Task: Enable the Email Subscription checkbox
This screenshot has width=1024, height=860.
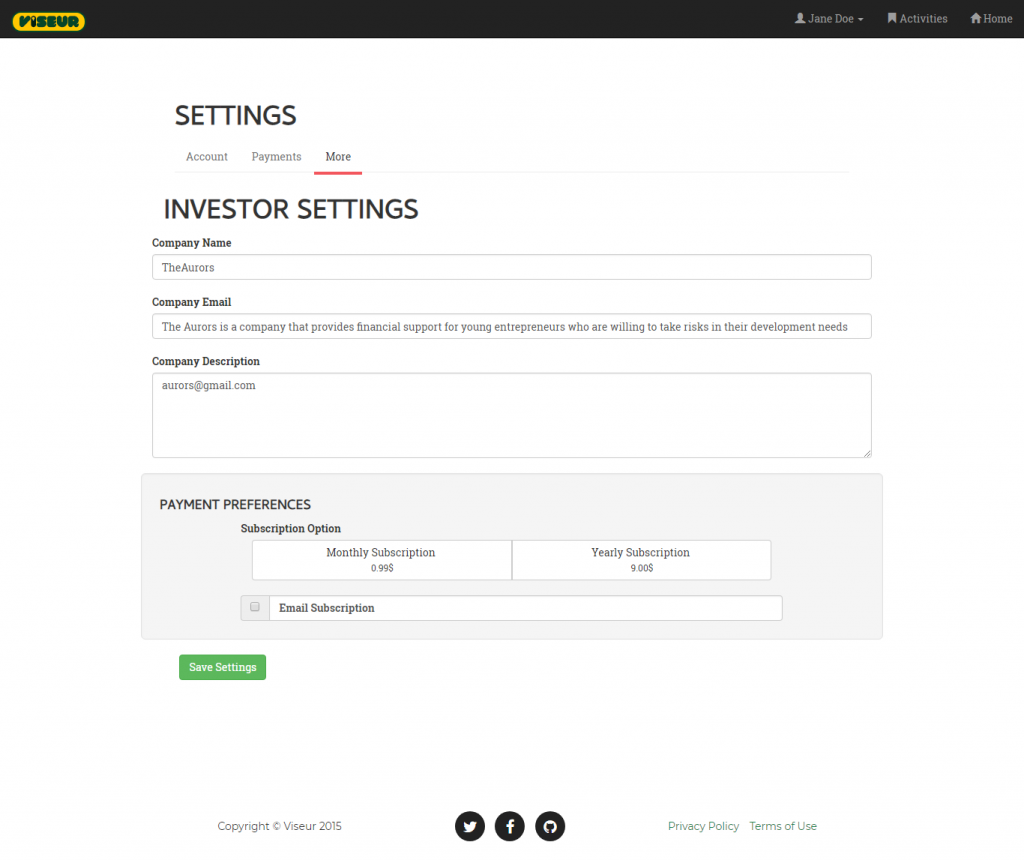Action: (x=255, y=607)
